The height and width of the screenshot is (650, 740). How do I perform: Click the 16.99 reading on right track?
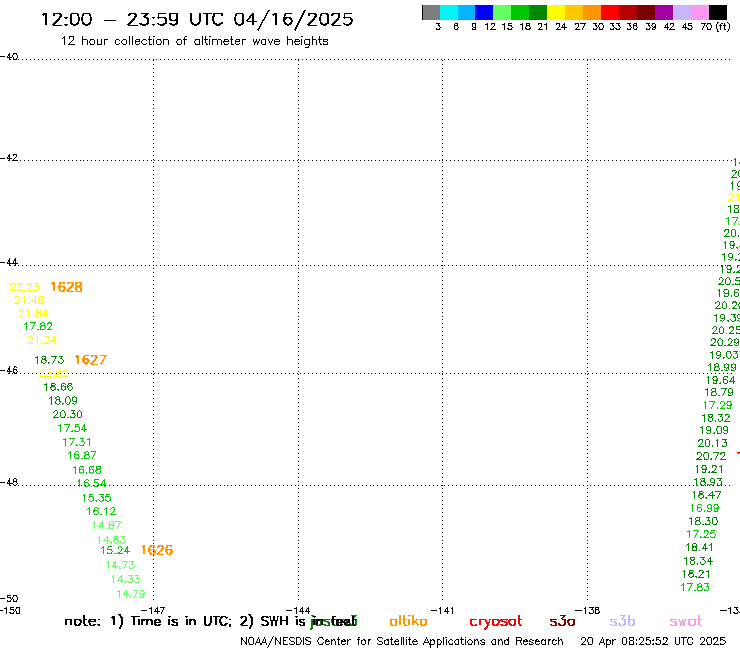point(705,508)
